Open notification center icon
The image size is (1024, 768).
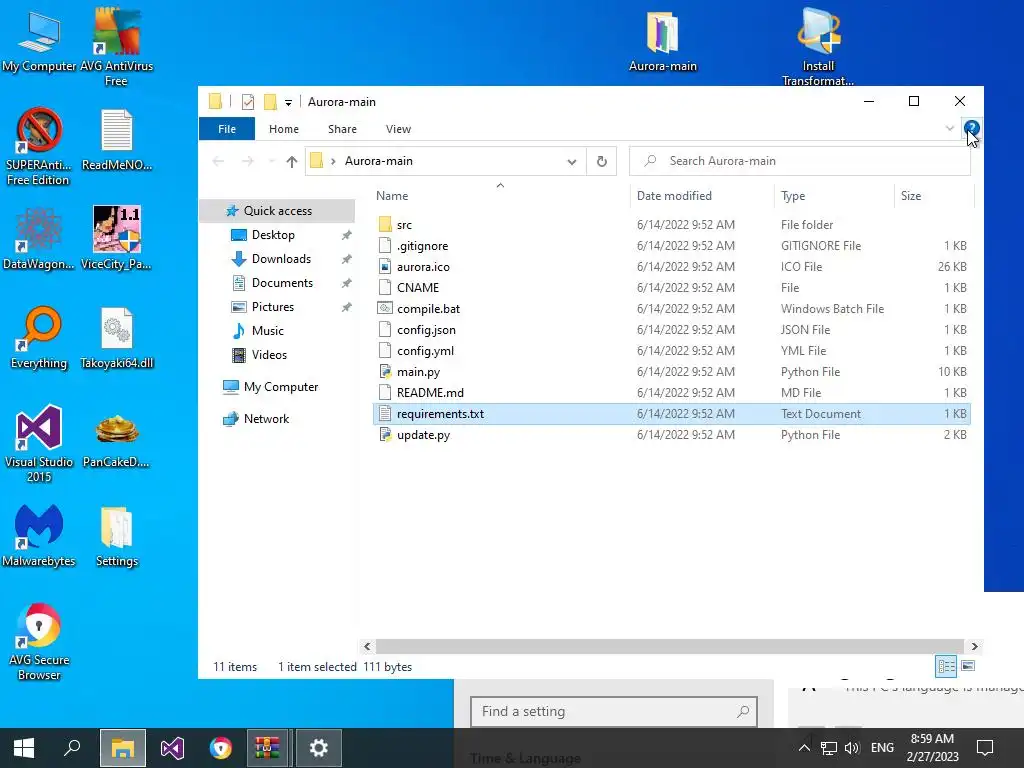(985, 748)
